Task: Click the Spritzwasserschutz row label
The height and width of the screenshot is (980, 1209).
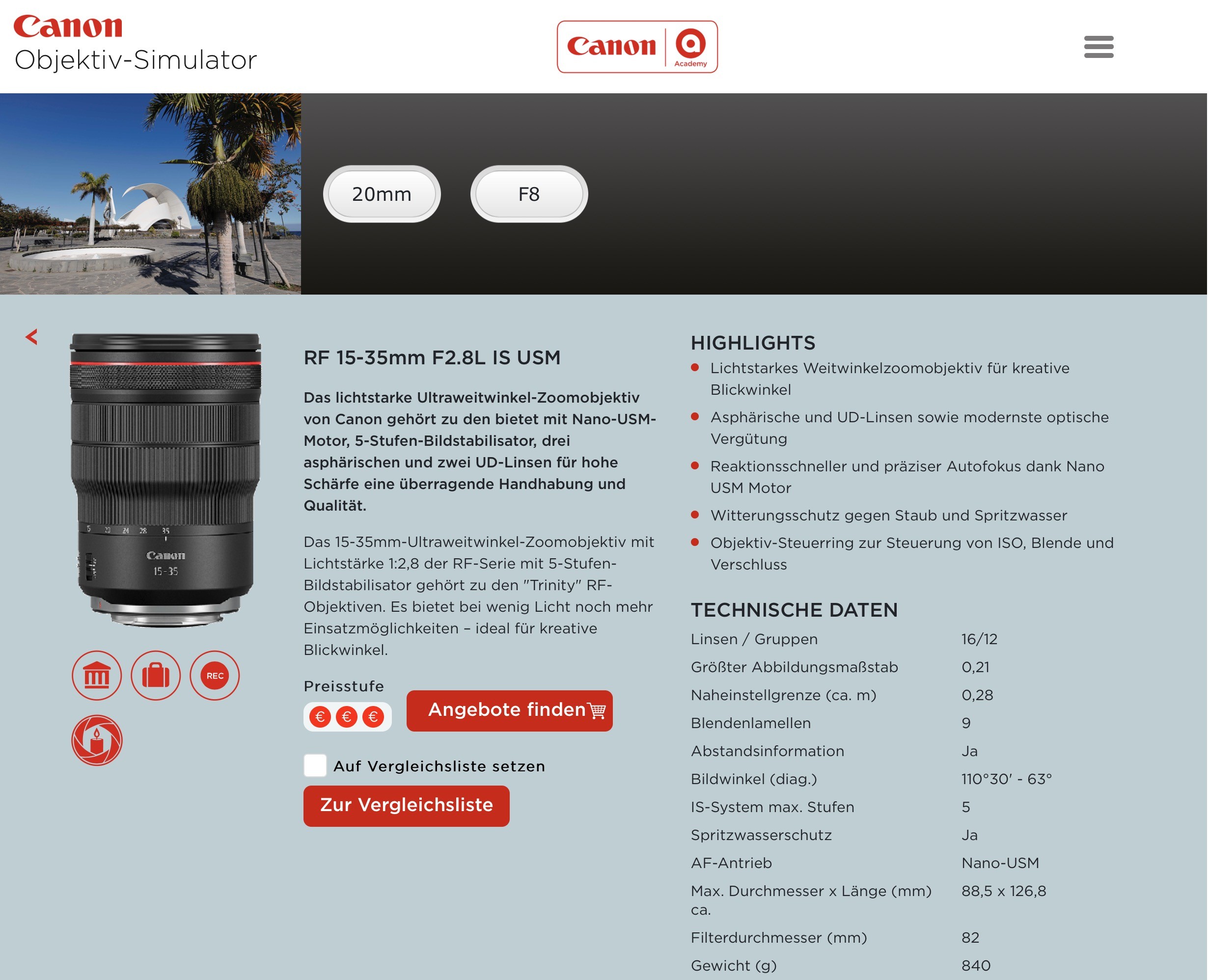Action: coord(761,835)
